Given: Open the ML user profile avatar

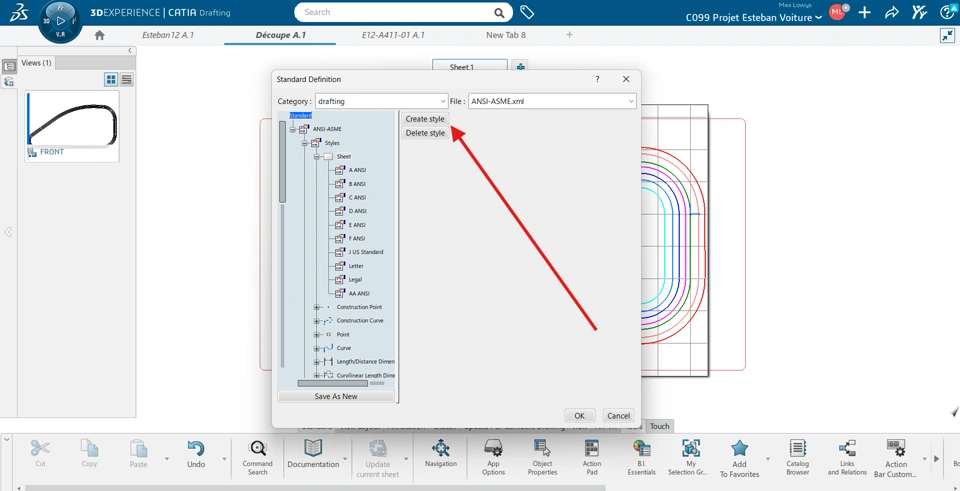Looking at the screenshot, I should 837,12.
